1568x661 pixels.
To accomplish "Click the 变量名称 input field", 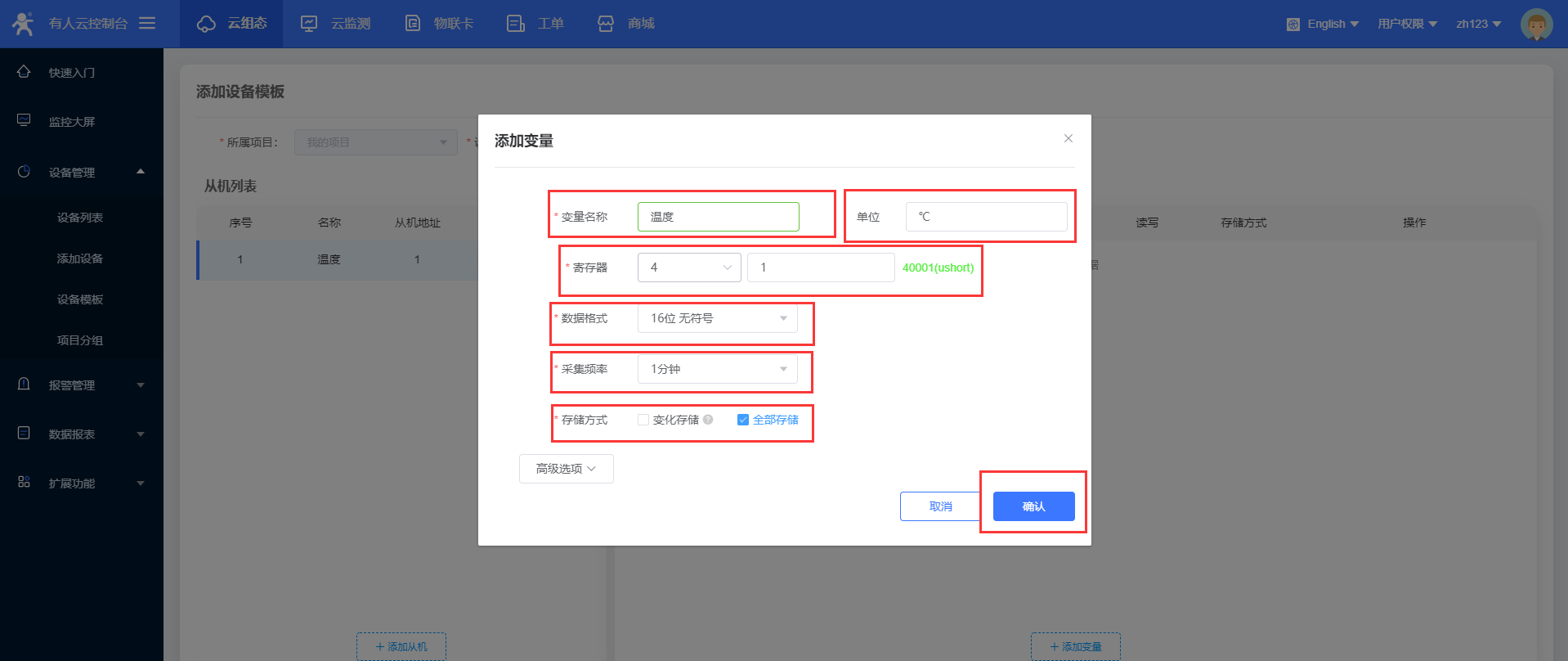I will (718, 217).
